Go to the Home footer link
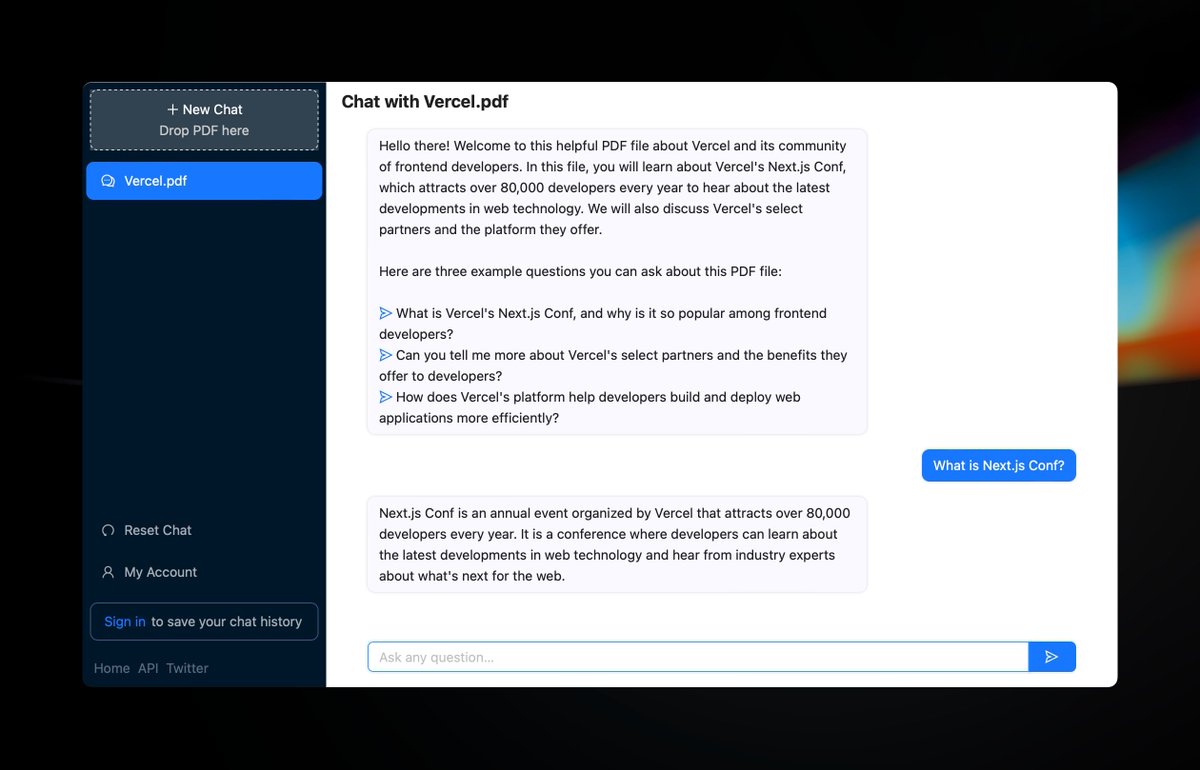Viewport: 1200px width, 770px height. [112, 668]
